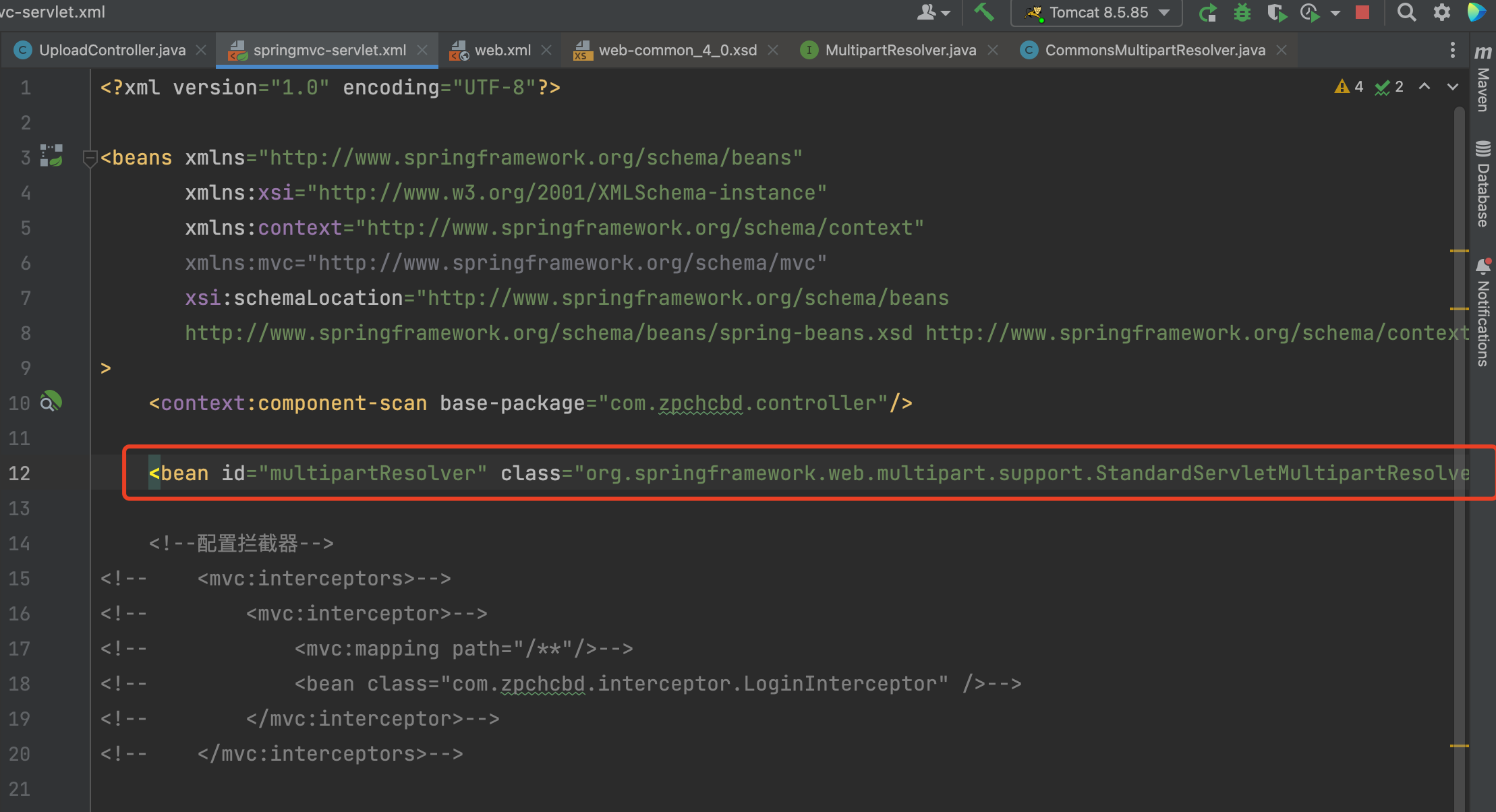Open the Maven tool window
This screenshot has height=812, width=1496.
click(1483, 79)
